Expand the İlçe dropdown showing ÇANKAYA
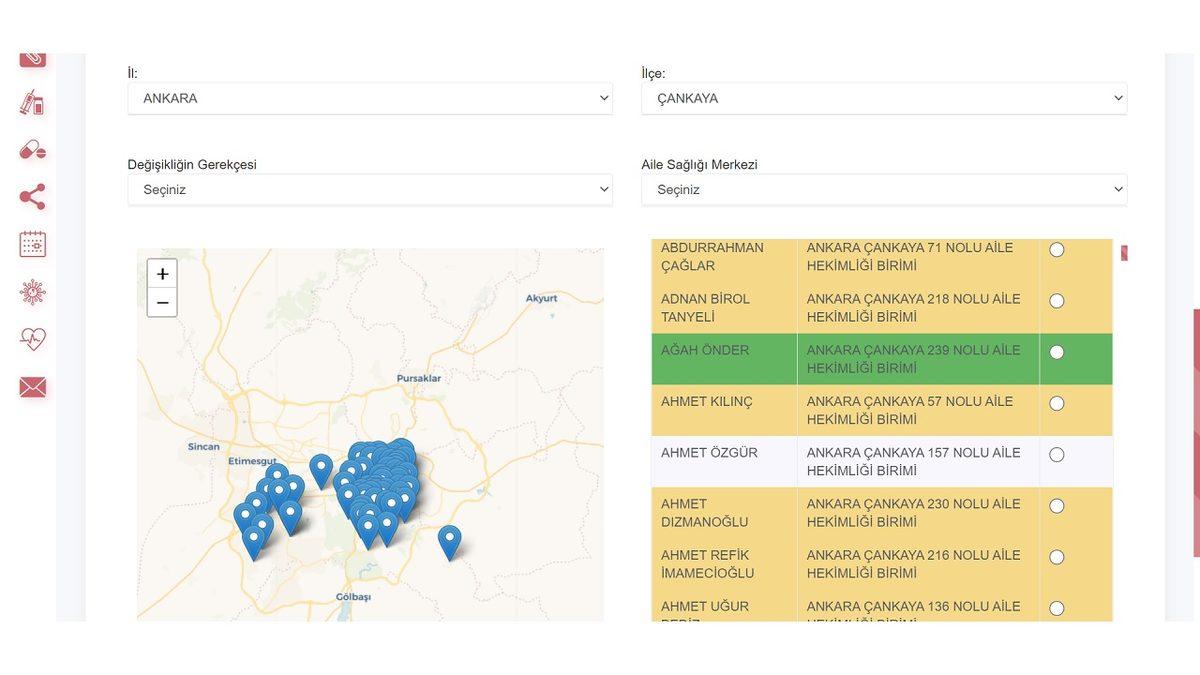 point(883,98)
